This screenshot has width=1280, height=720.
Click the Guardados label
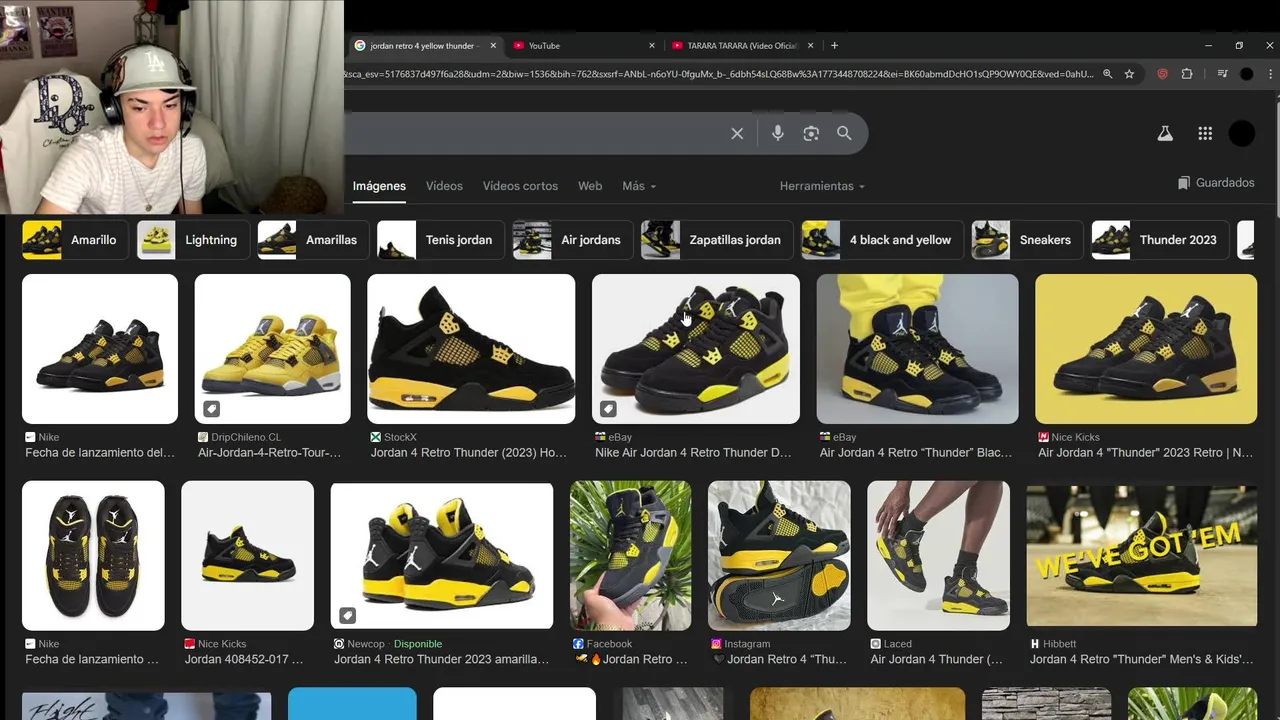1225,183
